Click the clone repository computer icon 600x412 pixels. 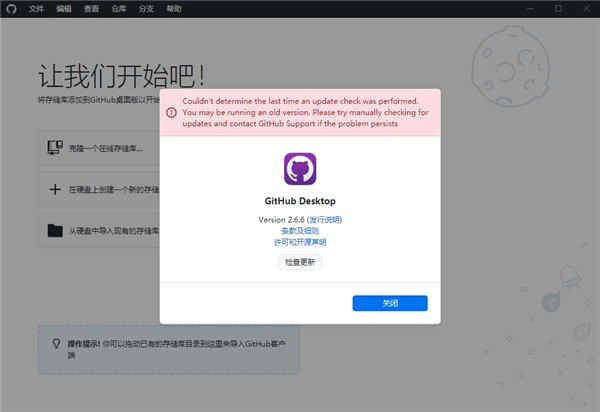coord(55,147)
